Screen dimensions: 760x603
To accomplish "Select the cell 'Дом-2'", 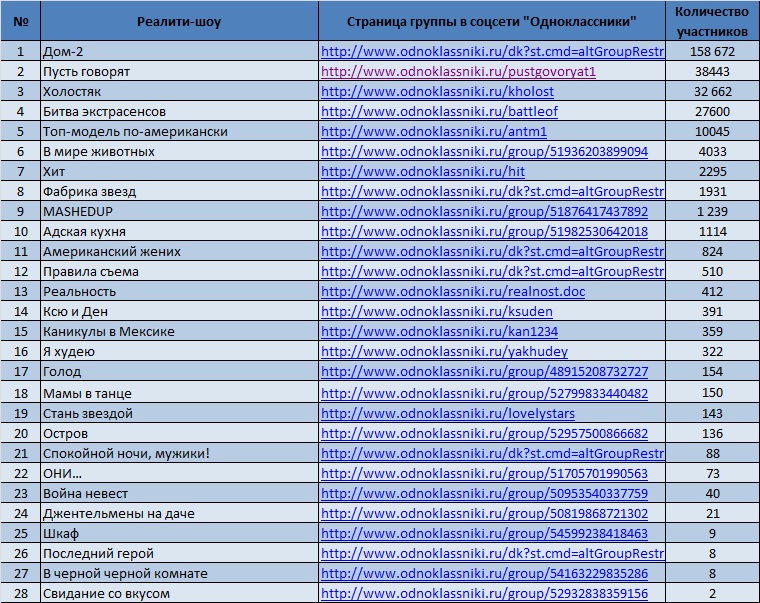I will [x=179, y=52].
